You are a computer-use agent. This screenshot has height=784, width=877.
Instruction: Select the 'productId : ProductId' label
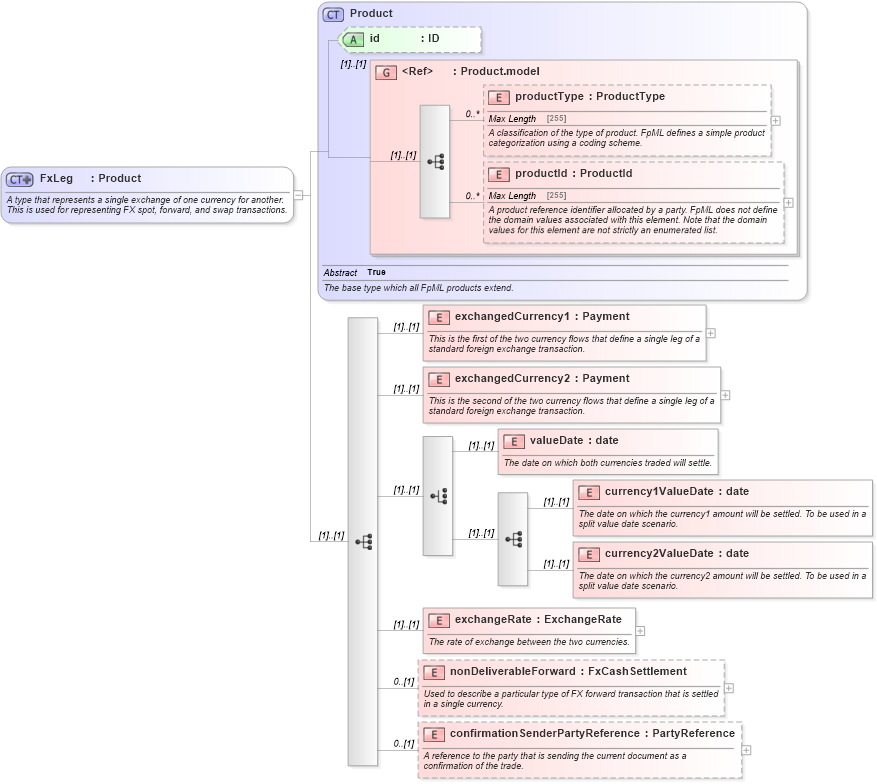(x=574, y=173)
